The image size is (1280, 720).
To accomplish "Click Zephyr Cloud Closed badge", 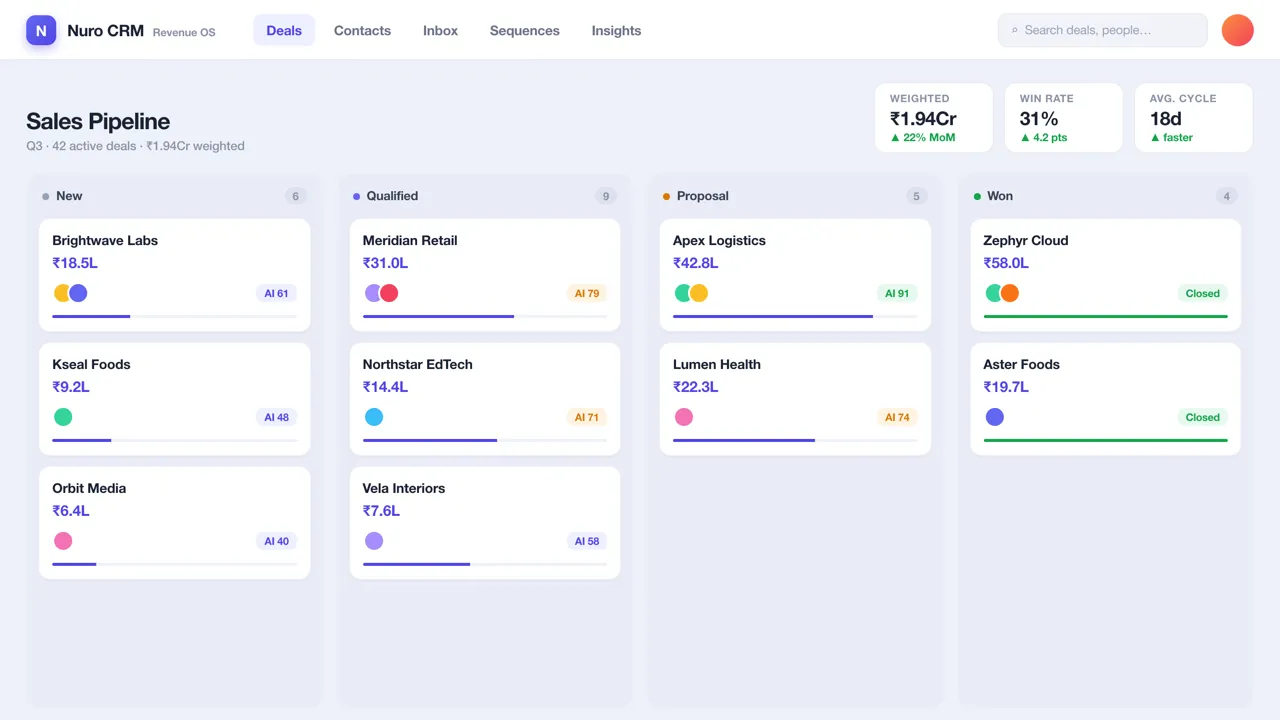I will (1203, 293).
